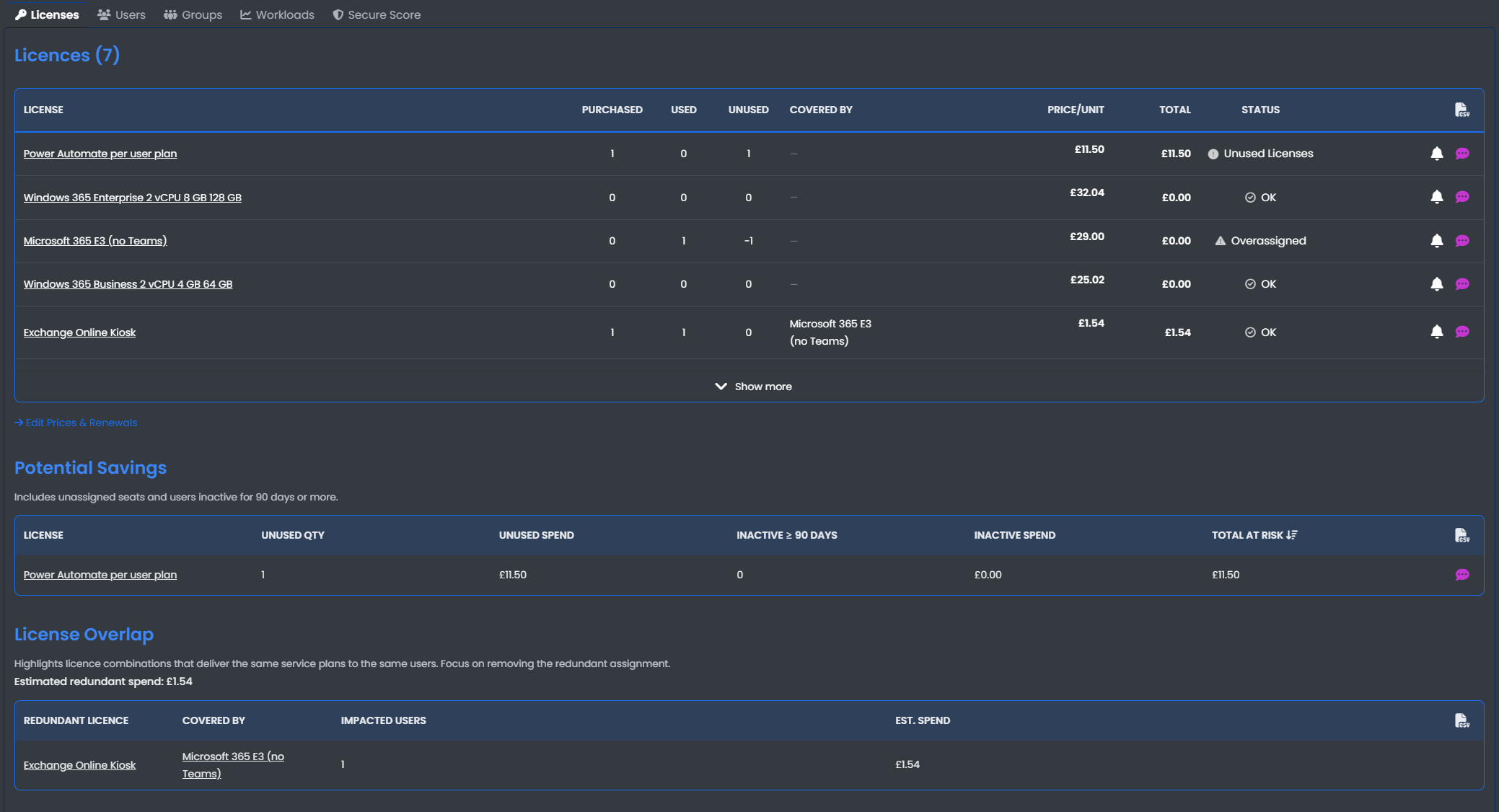The width and height of the screenshot is (1499, 812).
Task: Click the Estimated redundant spend: £1.54 text
Action: coord(103,681)
